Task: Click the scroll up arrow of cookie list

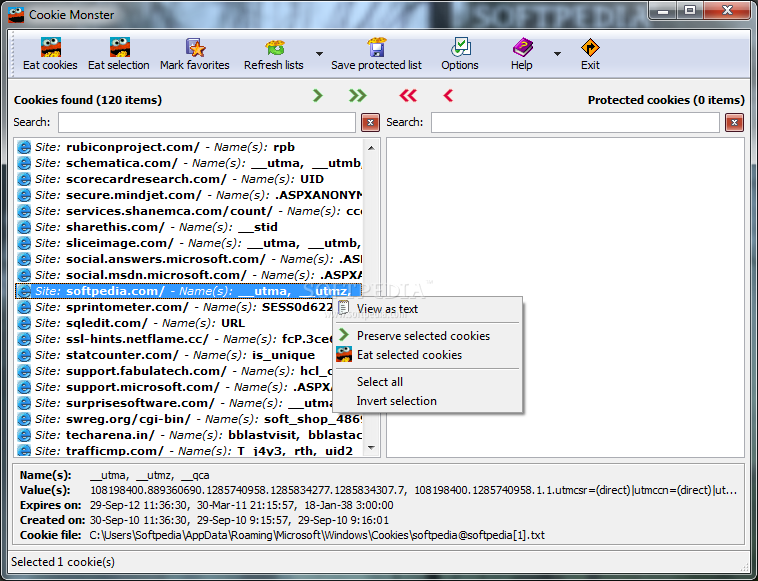Action: (371, 147)
